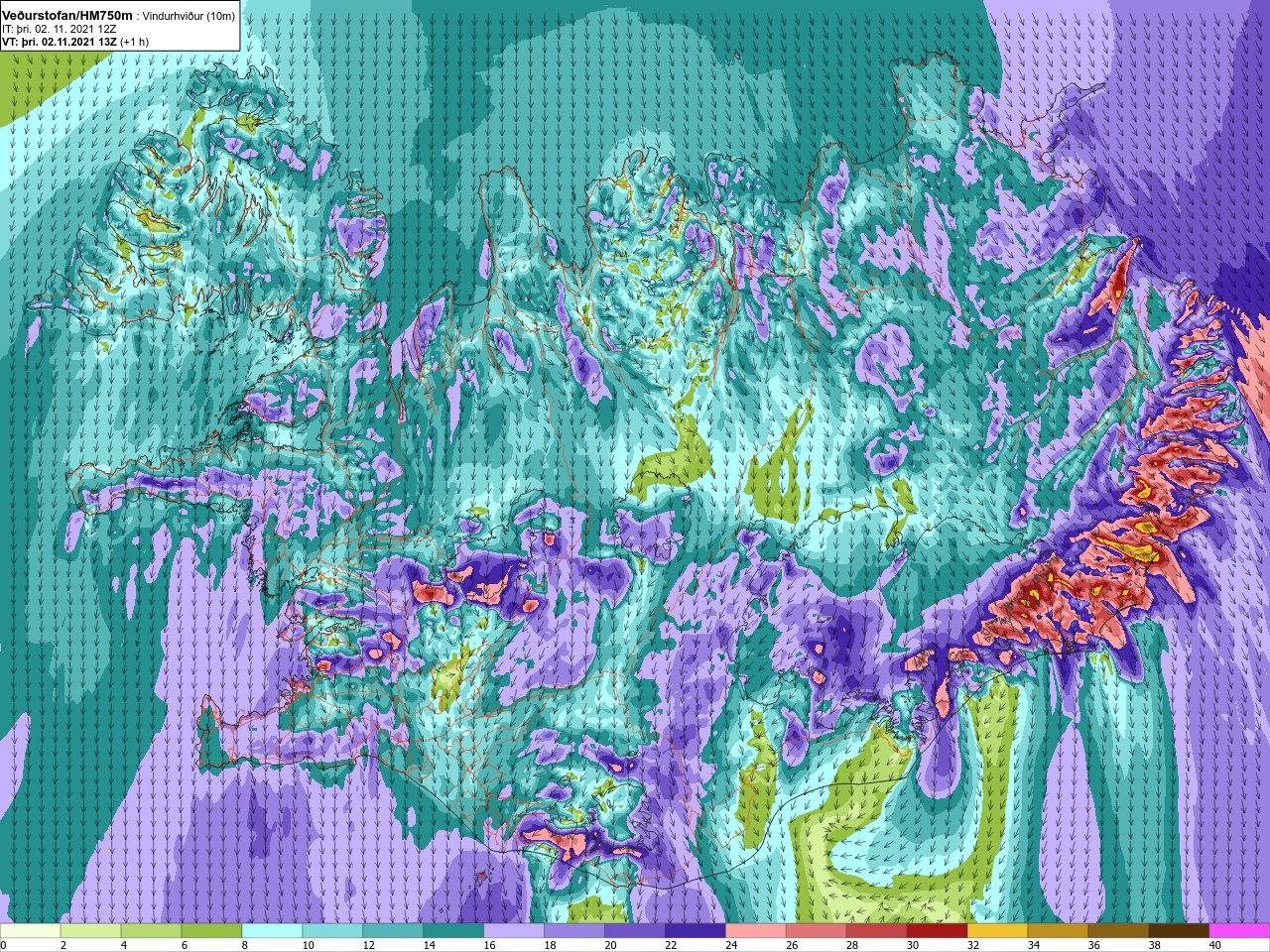
Task: Pick the light lavender 16–18 legend swatch
Action: [x=515, y=932]
